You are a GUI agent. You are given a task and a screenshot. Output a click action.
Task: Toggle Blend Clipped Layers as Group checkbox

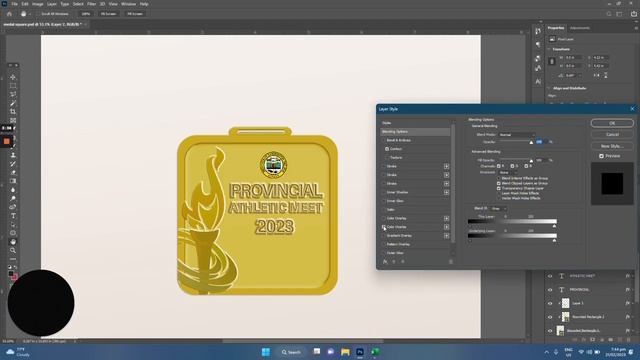coord(499,183)
